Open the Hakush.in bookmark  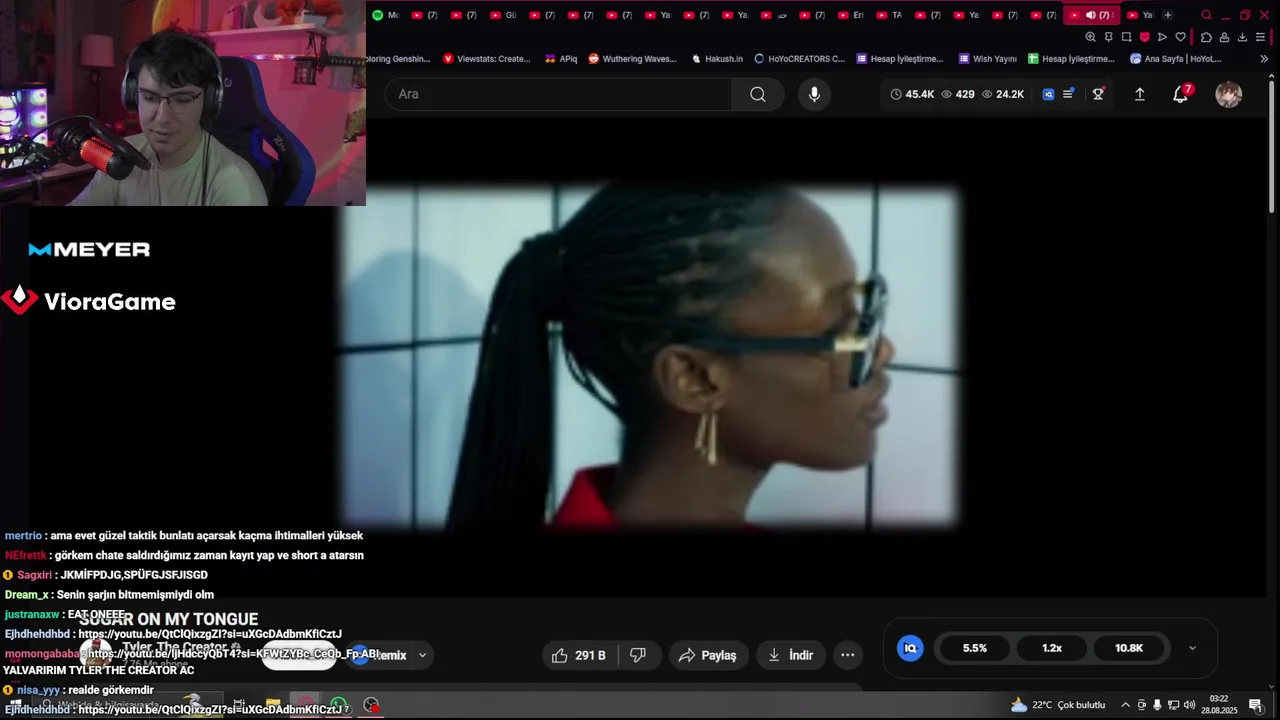(717, 59)
